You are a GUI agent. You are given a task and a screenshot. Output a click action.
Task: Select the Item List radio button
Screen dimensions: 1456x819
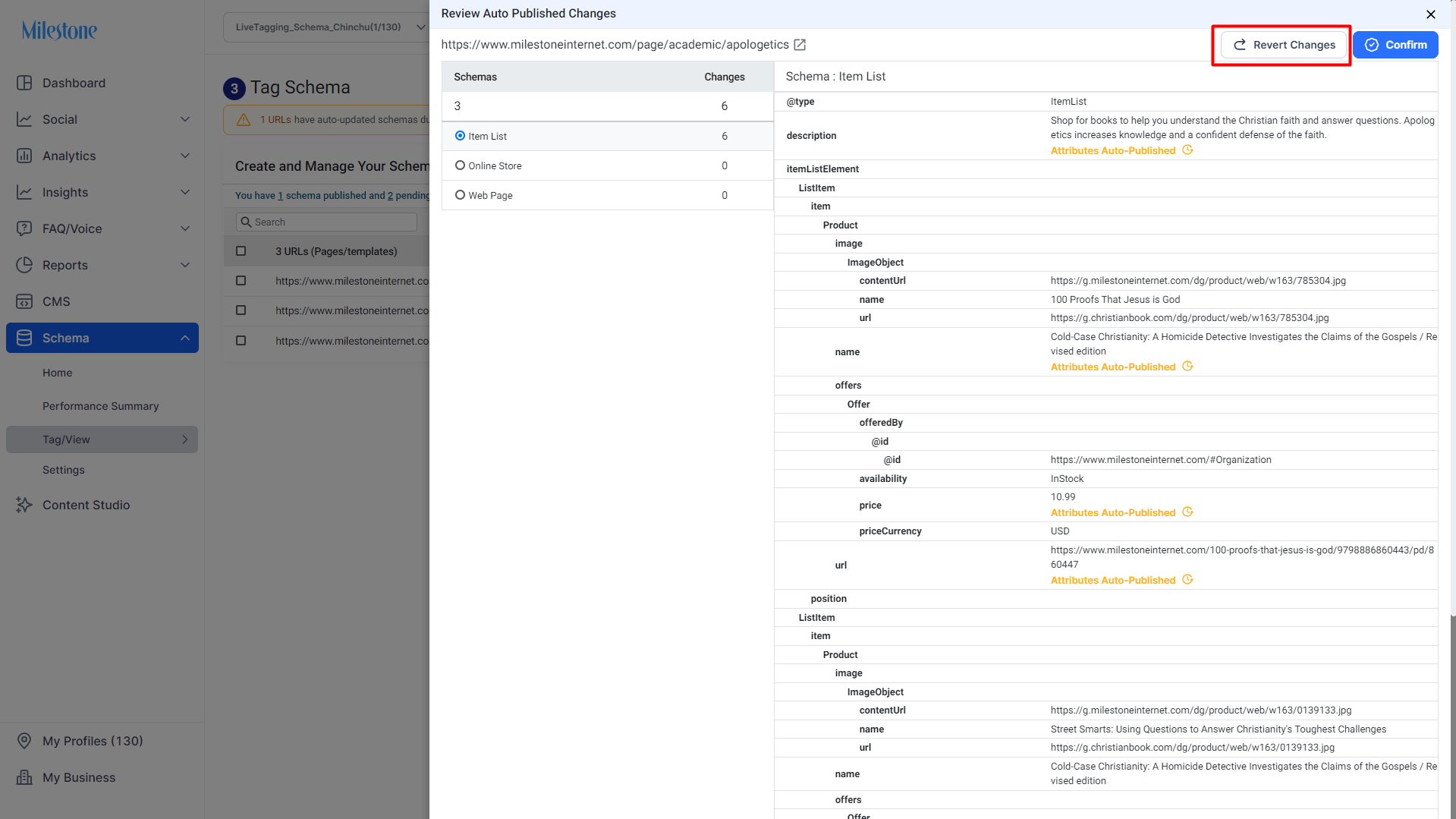(460, 136)
